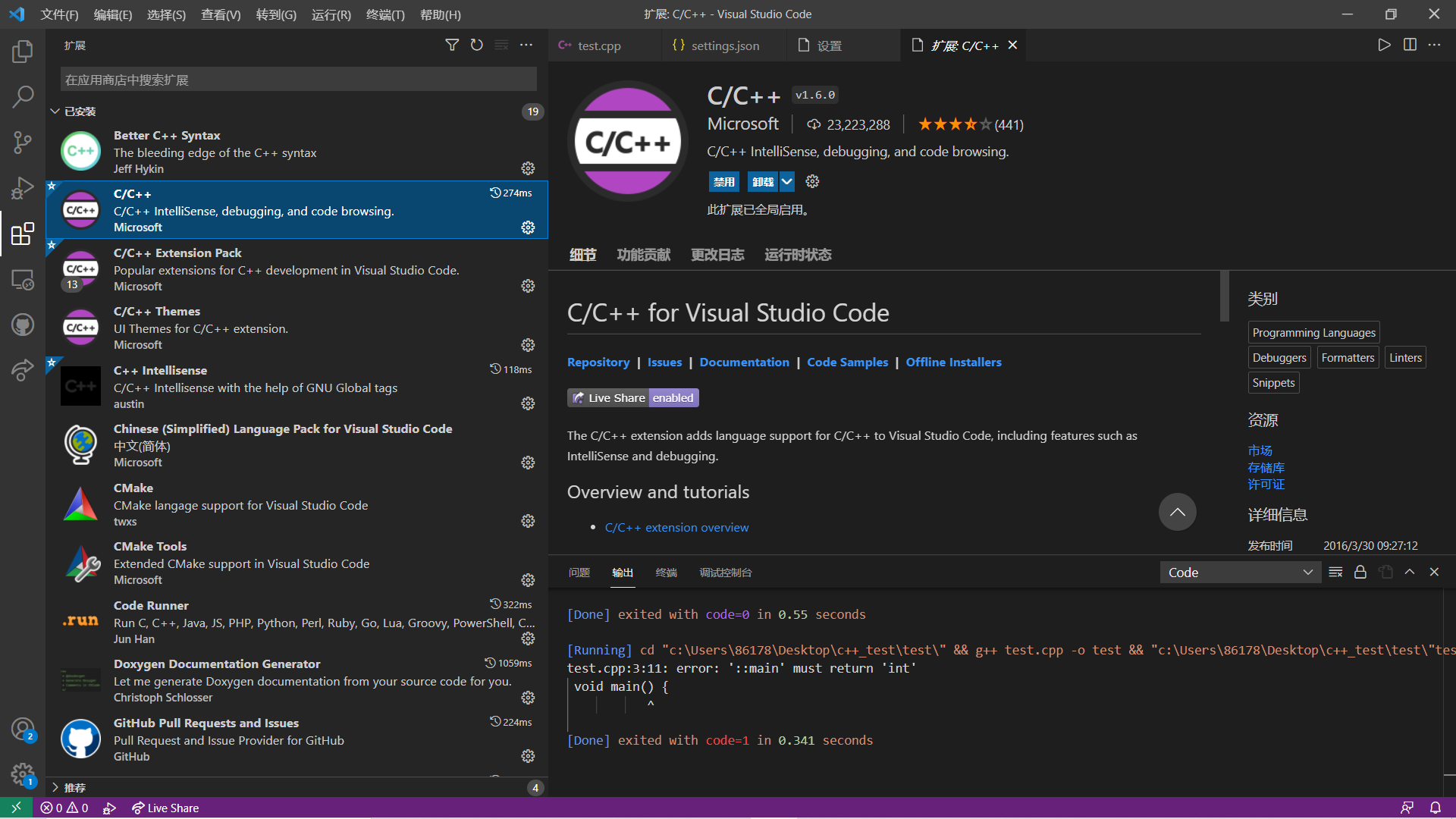
Task: Select the C++ Intellisense extension entry
Action: pyautogui.click(x=297, y=387)
